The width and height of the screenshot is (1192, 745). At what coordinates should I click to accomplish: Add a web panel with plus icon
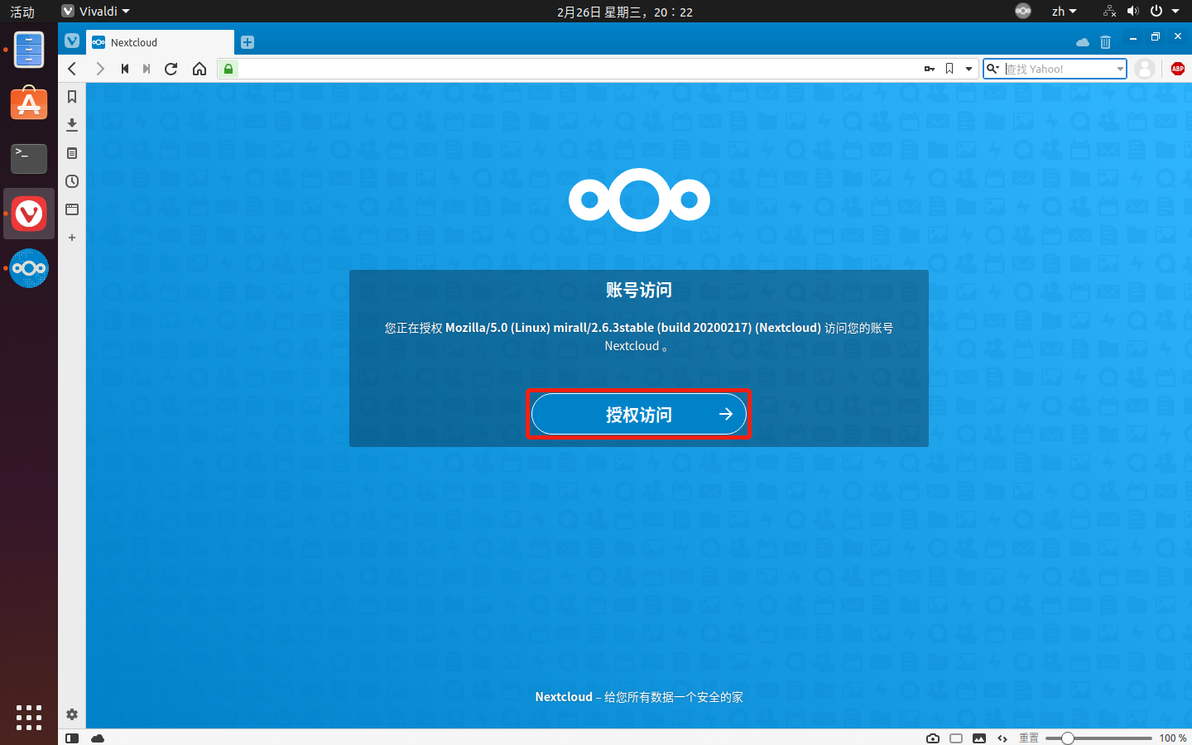72,237
